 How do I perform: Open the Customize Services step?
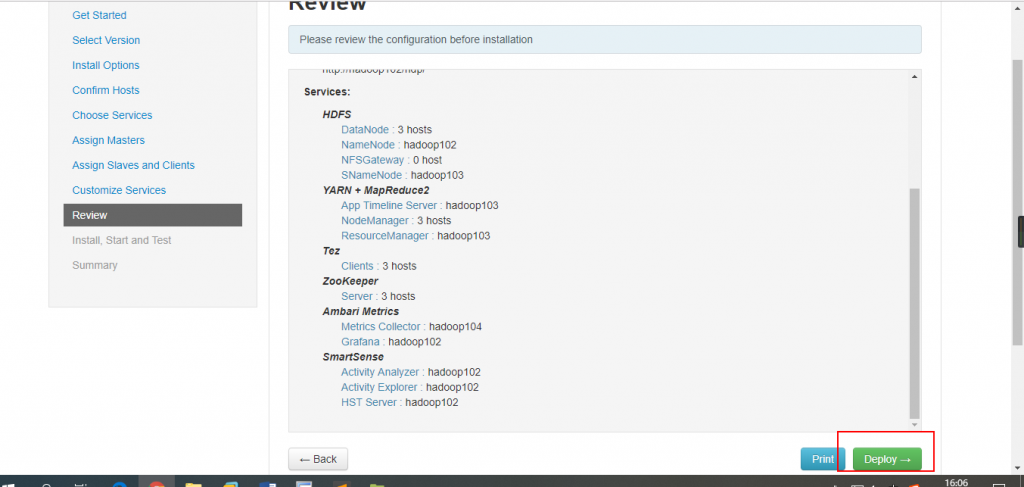119,190
